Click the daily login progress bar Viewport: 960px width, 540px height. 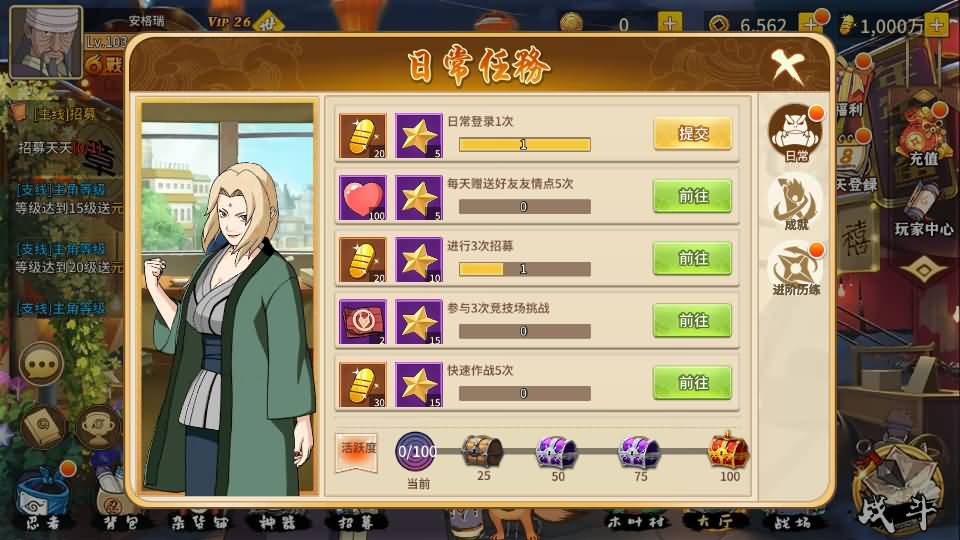tap(525, 144)
